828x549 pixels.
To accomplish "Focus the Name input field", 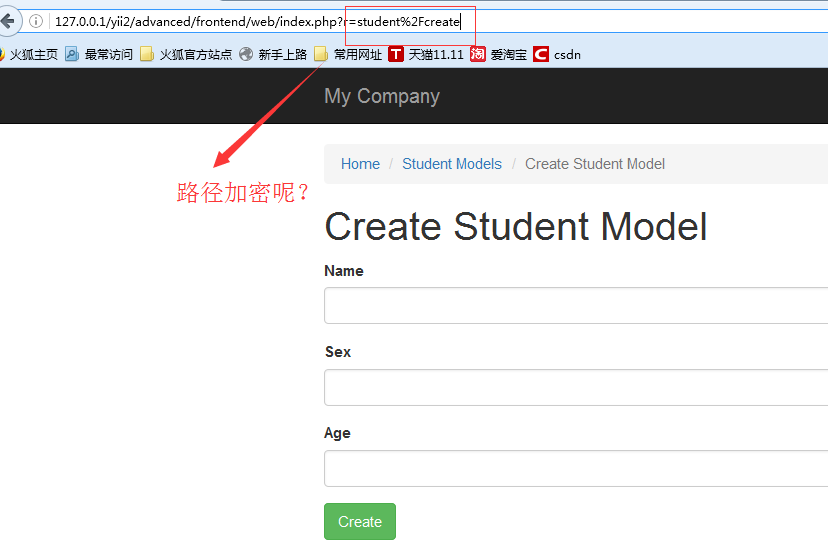I will (x=576, y=306).
